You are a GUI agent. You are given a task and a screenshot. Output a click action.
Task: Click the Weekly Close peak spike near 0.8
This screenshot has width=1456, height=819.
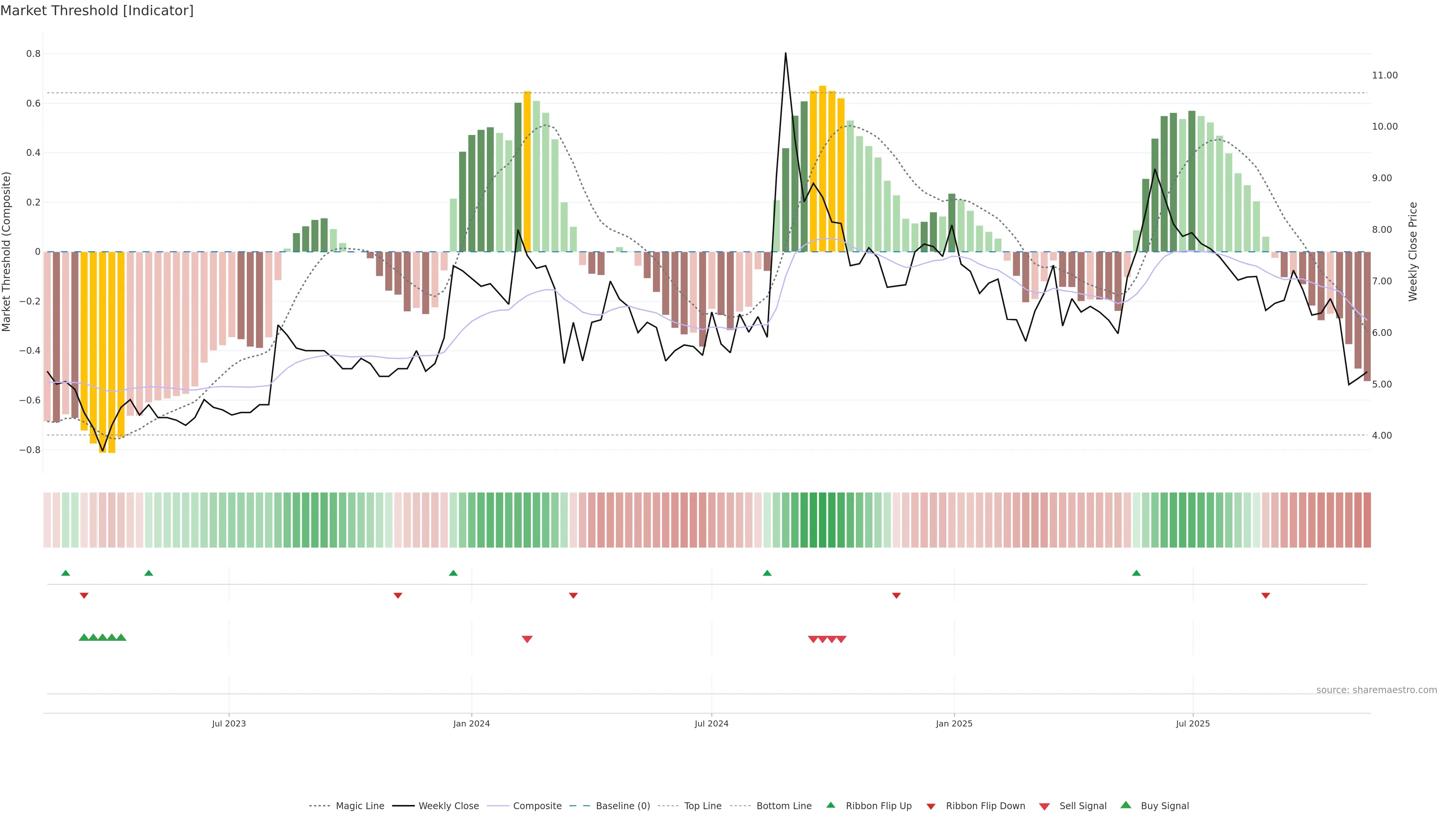coord(785,55)
